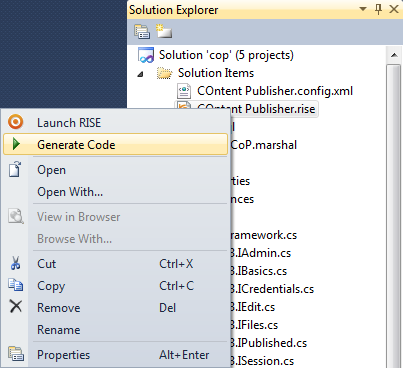Click the green Generate Code play icon
403x368 pixels.
pyautogui.click(x=16, y=144)
